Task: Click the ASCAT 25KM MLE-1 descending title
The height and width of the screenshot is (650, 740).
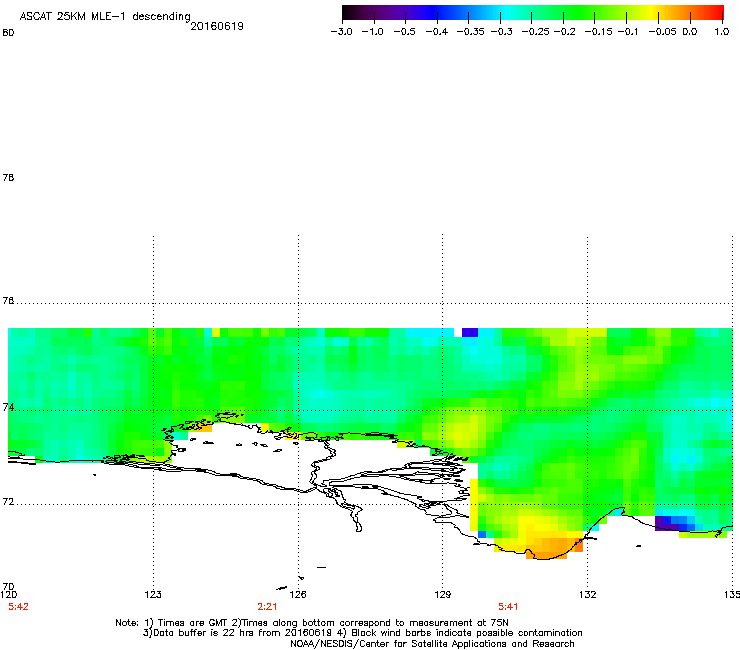Action: click(x=105, y=16)
